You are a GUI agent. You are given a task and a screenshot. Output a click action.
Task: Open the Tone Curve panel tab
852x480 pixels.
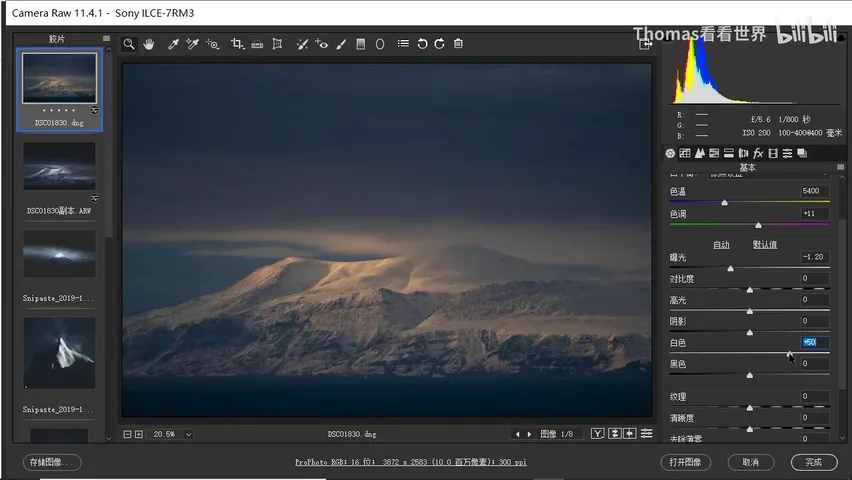click(x=685, y=153)
